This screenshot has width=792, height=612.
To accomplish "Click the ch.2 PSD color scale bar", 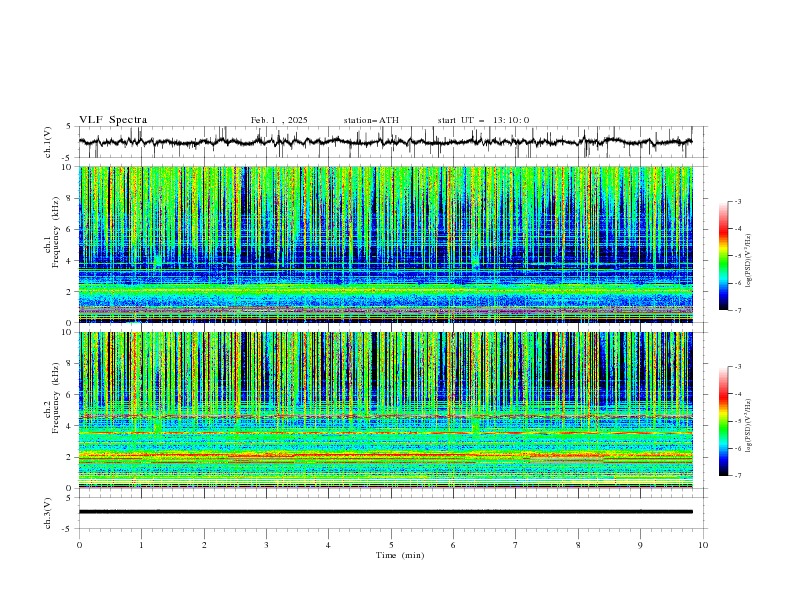I will click(724, 421).
